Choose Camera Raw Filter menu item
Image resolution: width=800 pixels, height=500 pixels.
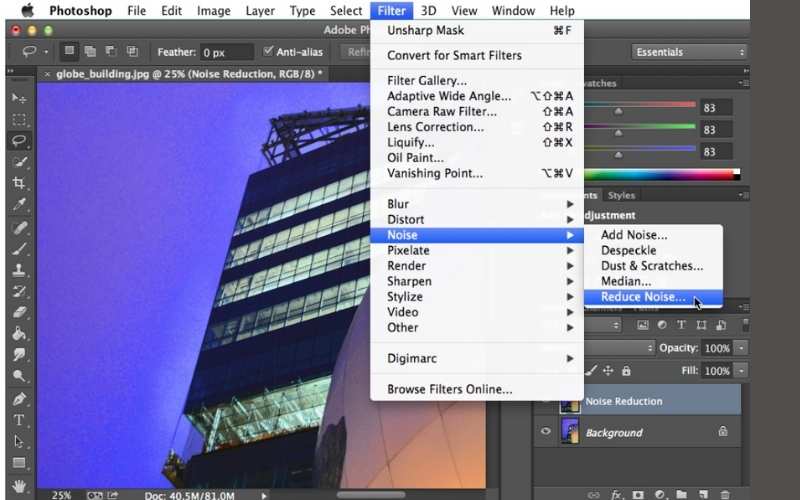click(477, 111)
